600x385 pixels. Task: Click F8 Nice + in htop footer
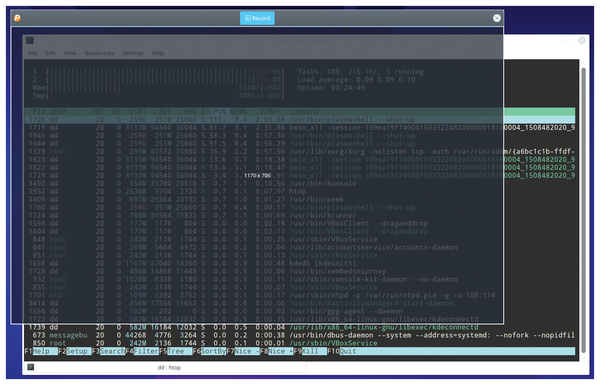point(277,351)
